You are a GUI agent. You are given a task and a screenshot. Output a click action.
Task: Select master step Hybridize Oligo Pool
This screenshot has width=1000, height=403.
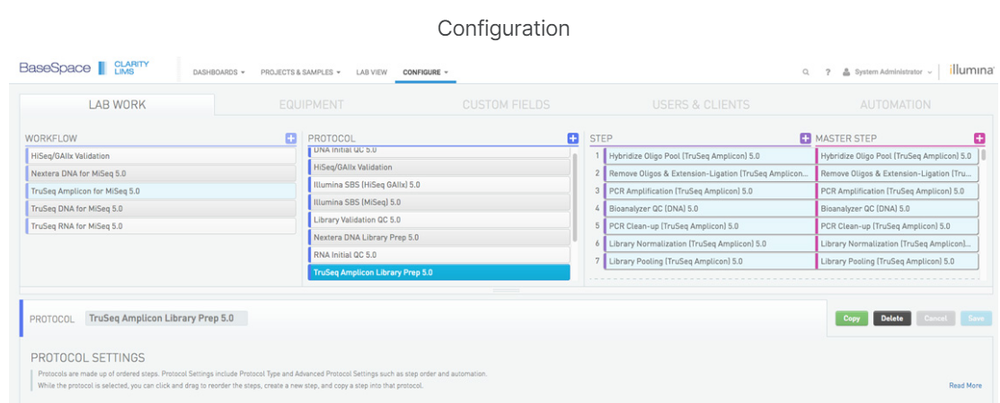897,156
